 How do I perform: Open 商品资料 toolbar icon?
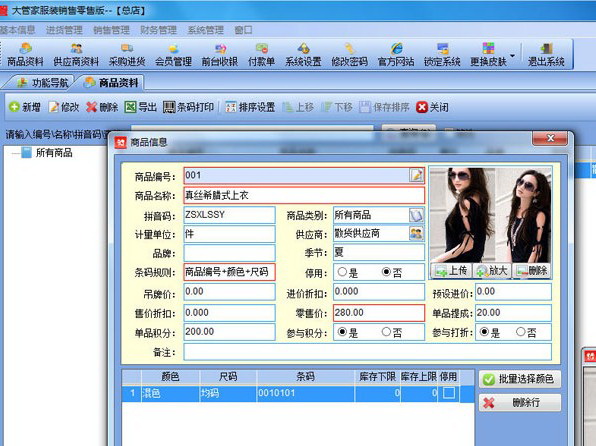[25, 55]
